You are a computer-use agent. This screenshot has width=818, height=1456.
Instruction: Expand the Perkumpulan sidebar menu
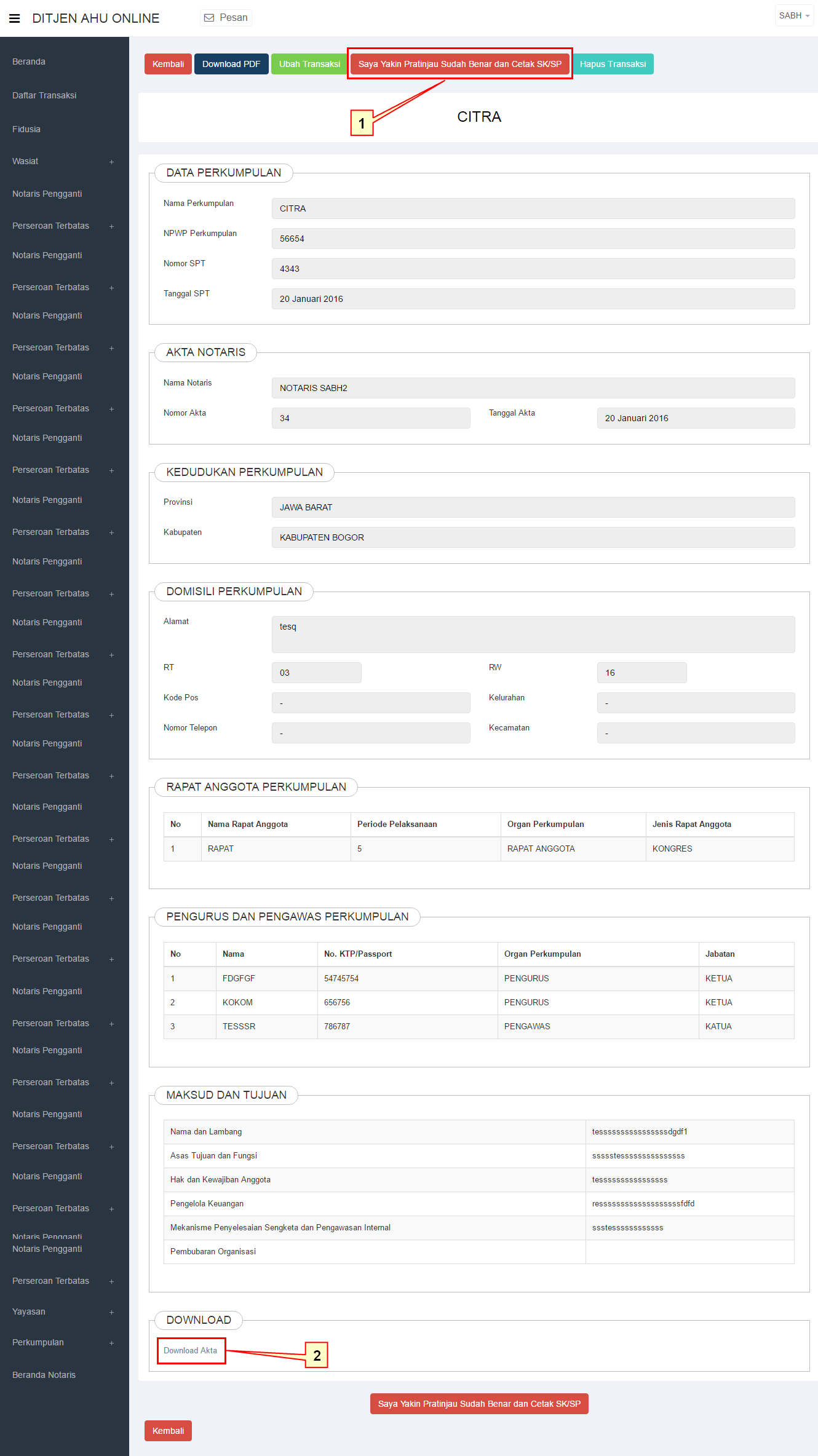[62, 1342]
